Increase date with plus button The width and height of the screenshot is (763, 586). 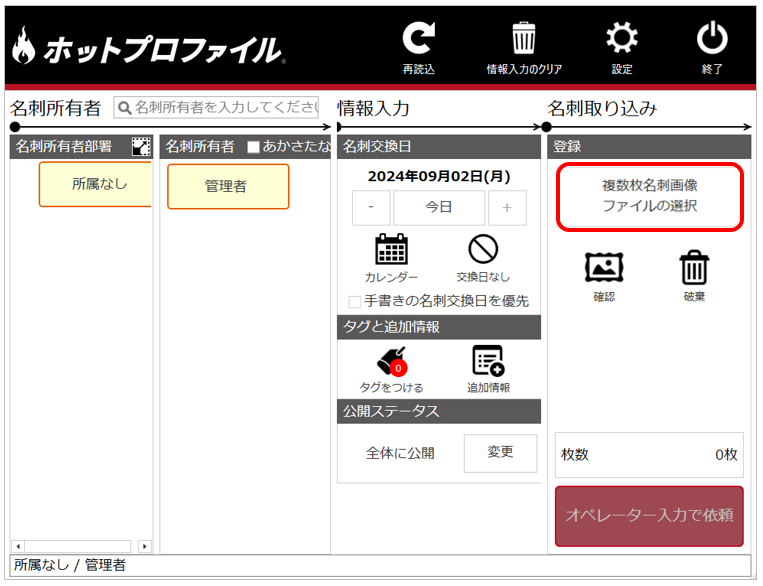[x=507, y=208]
